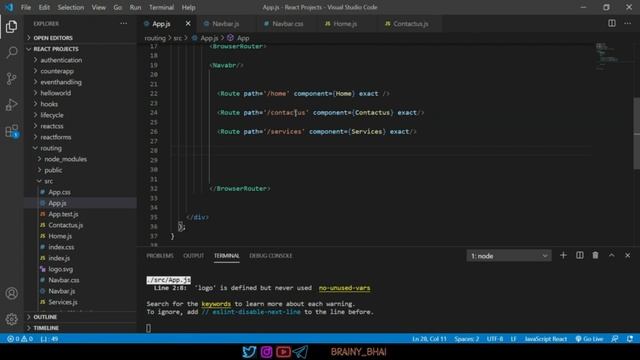The width and height of the screenshot is (640, 360).
Task: Expand the authentication folder
Action: (x=61, y=60)
